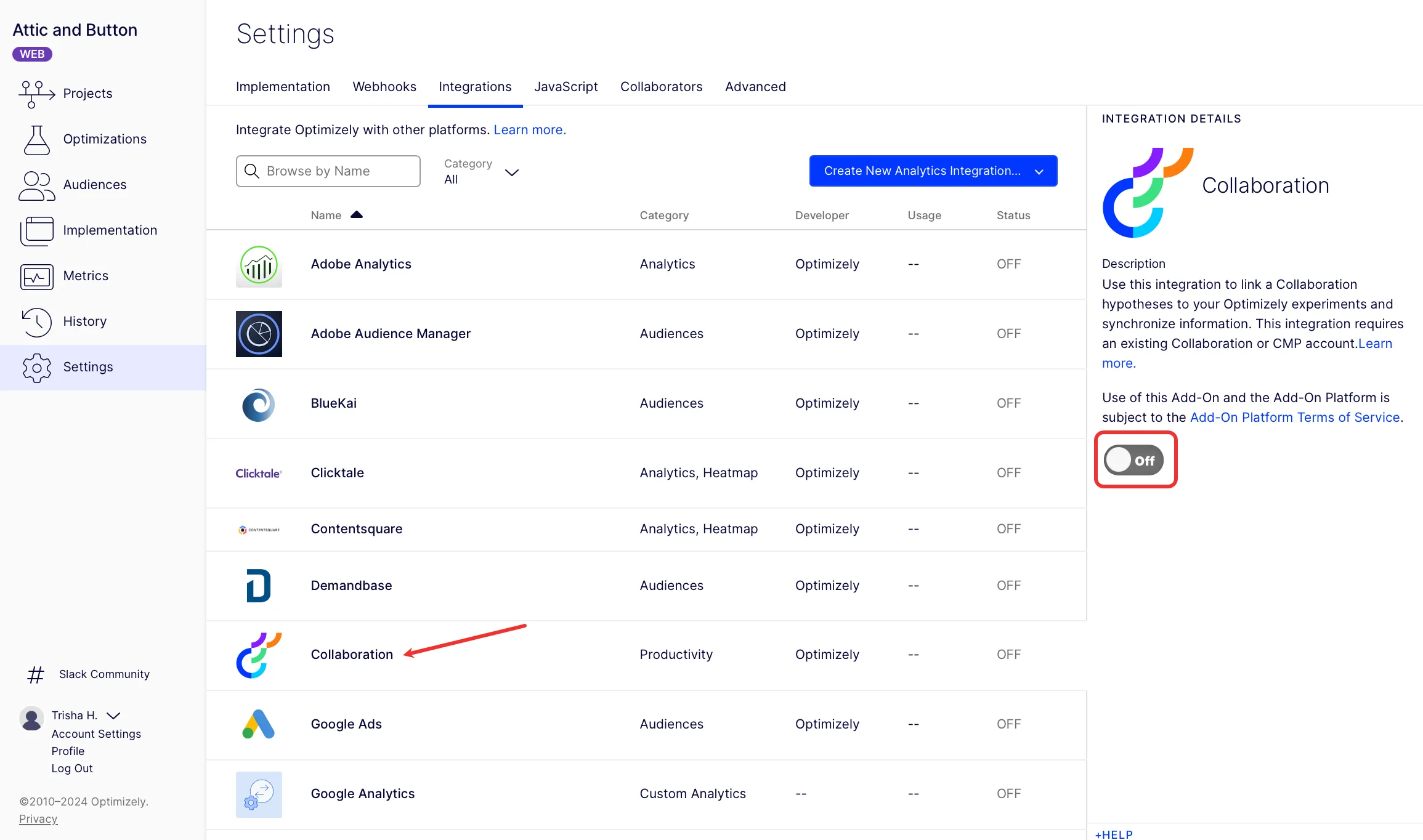Open the Advanced tab

point(755,87)
